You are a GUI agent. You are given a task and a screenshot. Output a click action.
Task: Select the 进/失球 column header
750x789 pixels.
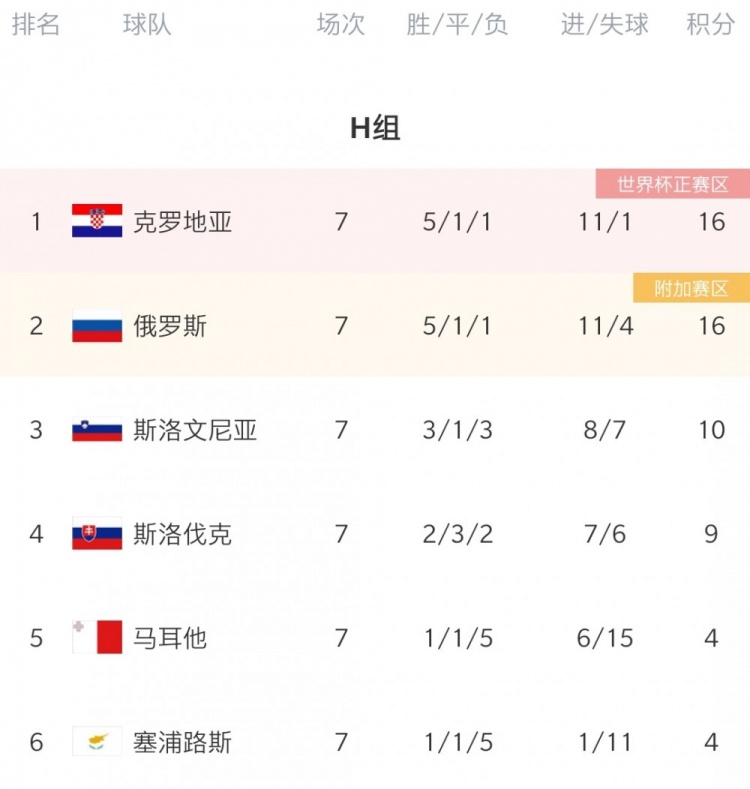click(x=605, y=24)
